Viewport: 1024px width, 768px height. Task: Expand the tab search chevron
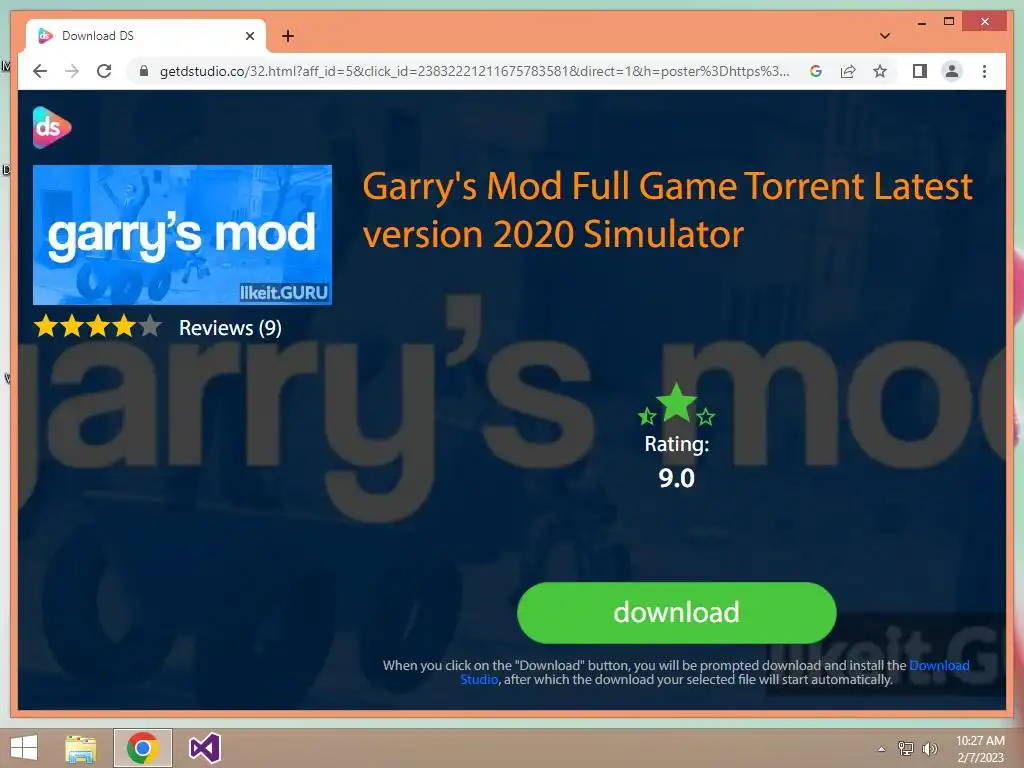(x=885, y=36)
